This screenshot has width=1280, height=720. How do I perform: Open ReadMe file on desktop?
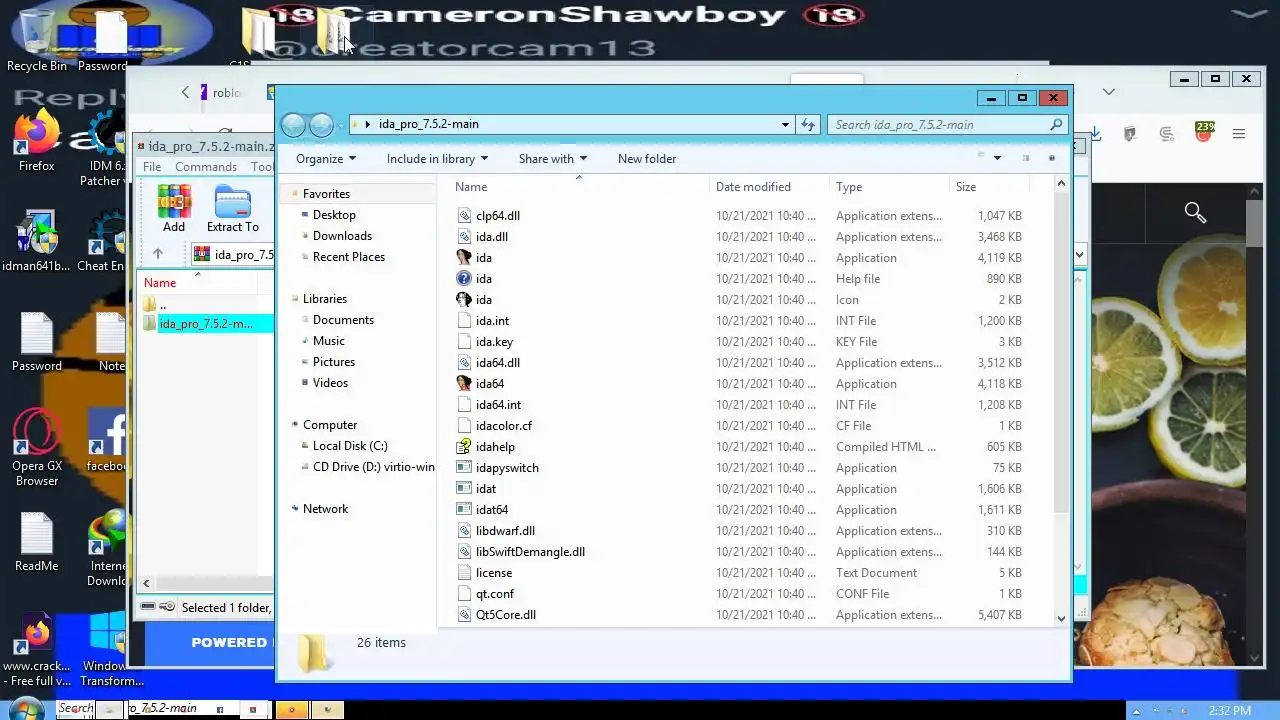(x=37, y=542)
